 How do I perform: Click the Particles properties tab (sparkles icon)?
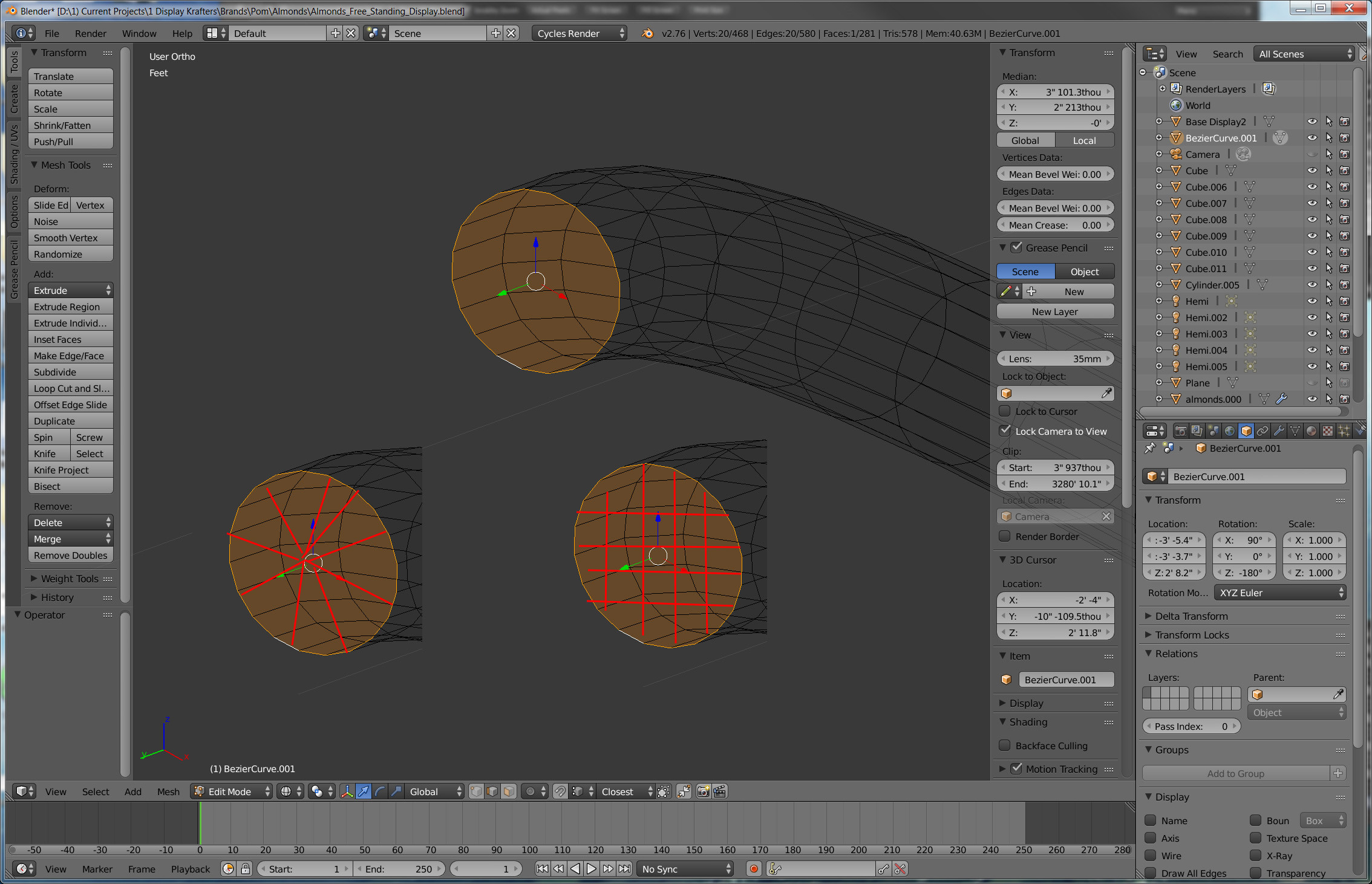point(1345,431)
